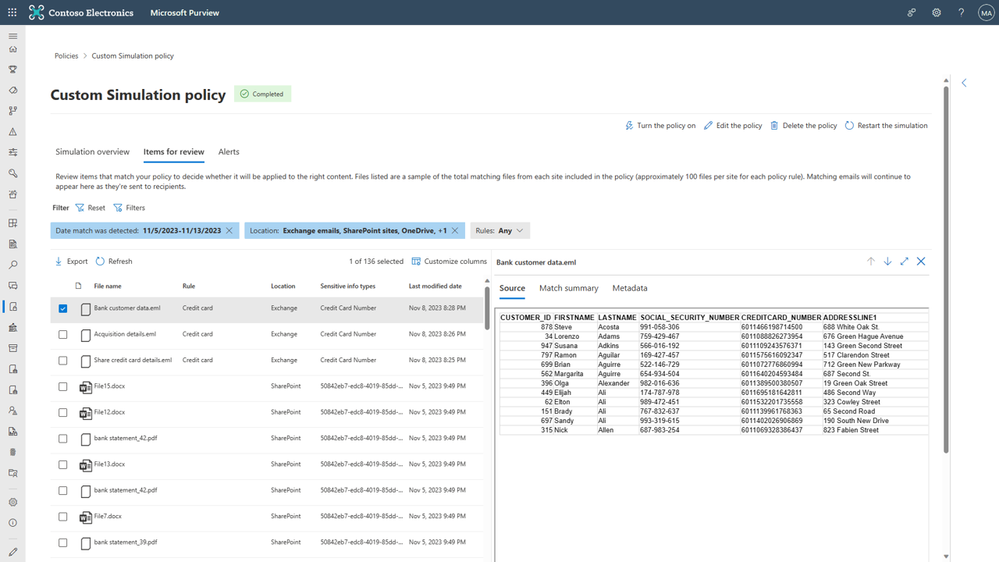Reset the filters
This screenshot has height=562, width=999.
(90, 208)
